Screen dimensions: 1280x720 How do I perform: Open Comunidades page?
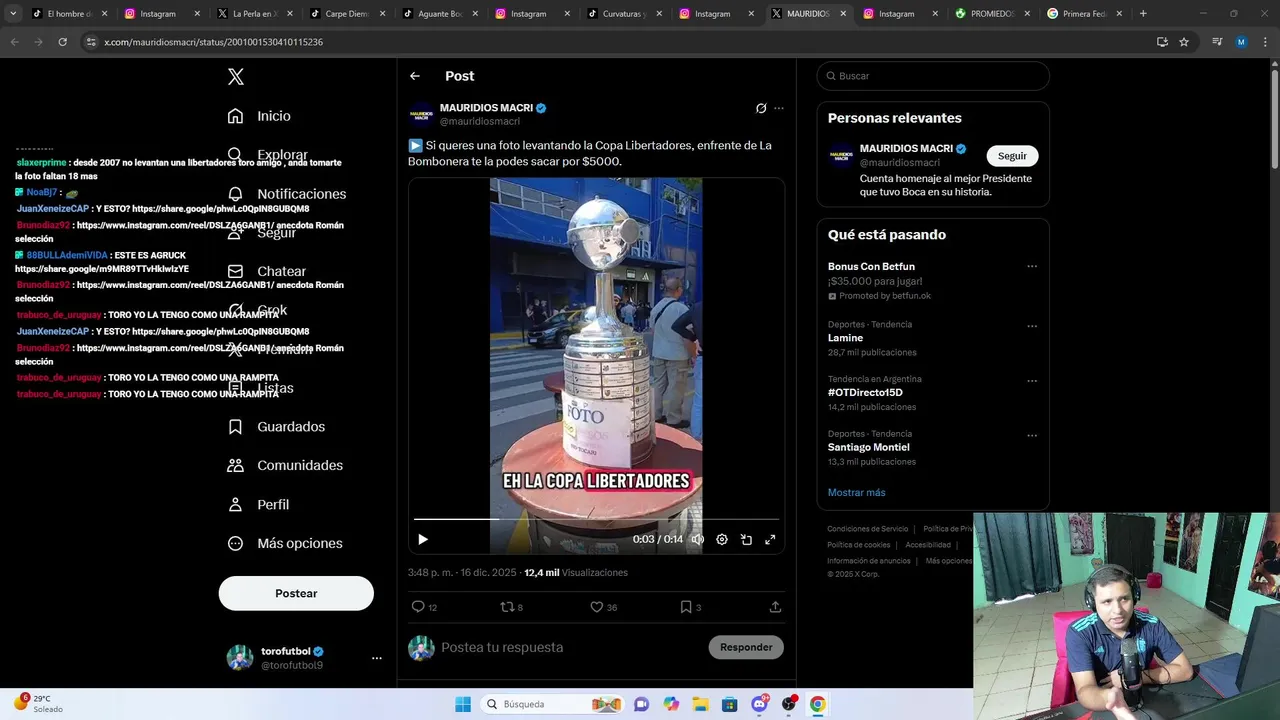[285, 466]
